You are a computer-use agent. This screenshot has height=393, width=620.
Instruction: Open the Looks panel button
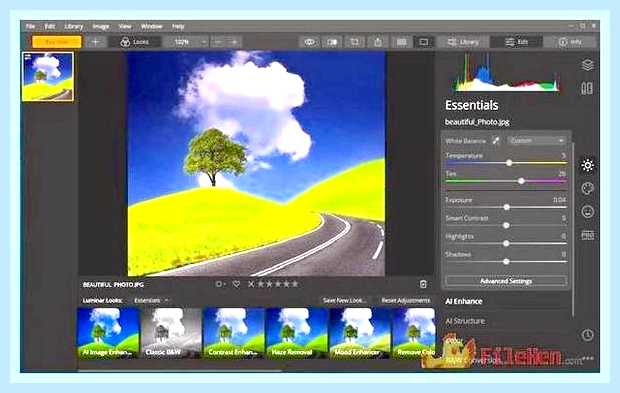pos(135,42)
